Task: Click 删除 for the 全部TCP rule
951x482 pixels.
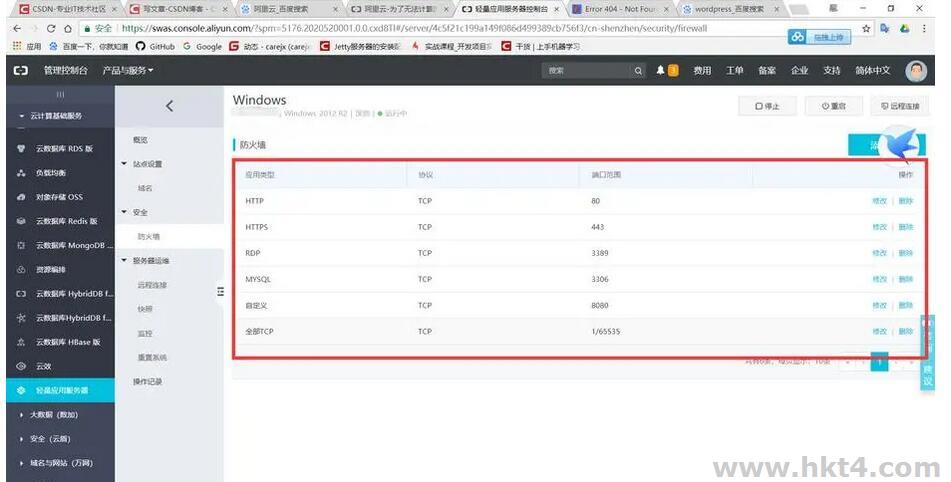Action: click(x=906, y=332)
